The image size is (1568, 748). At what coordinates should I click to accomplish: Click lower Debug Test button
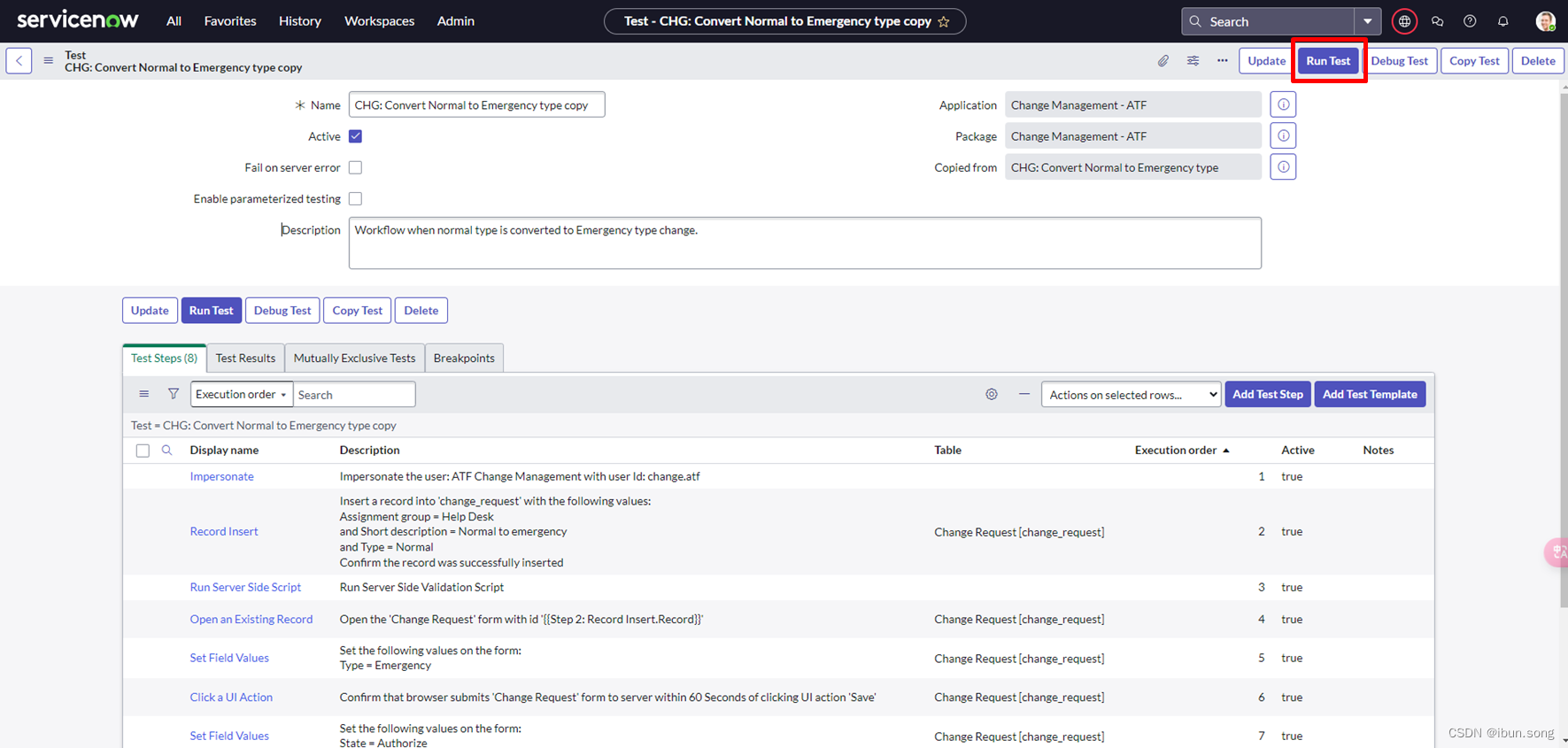click(282, 311)
